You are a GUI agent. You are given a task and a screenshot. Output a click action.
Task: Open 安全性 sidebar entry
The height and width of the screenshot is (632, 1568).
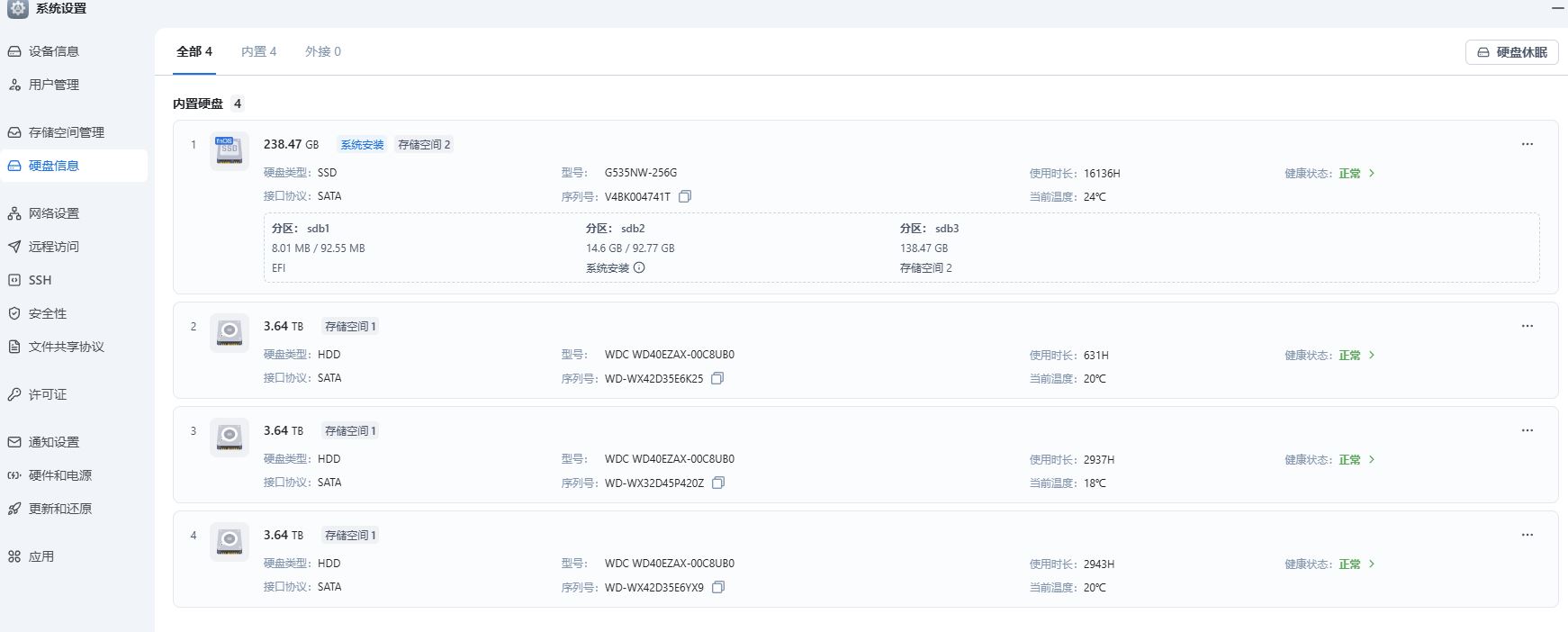point(74,313)
